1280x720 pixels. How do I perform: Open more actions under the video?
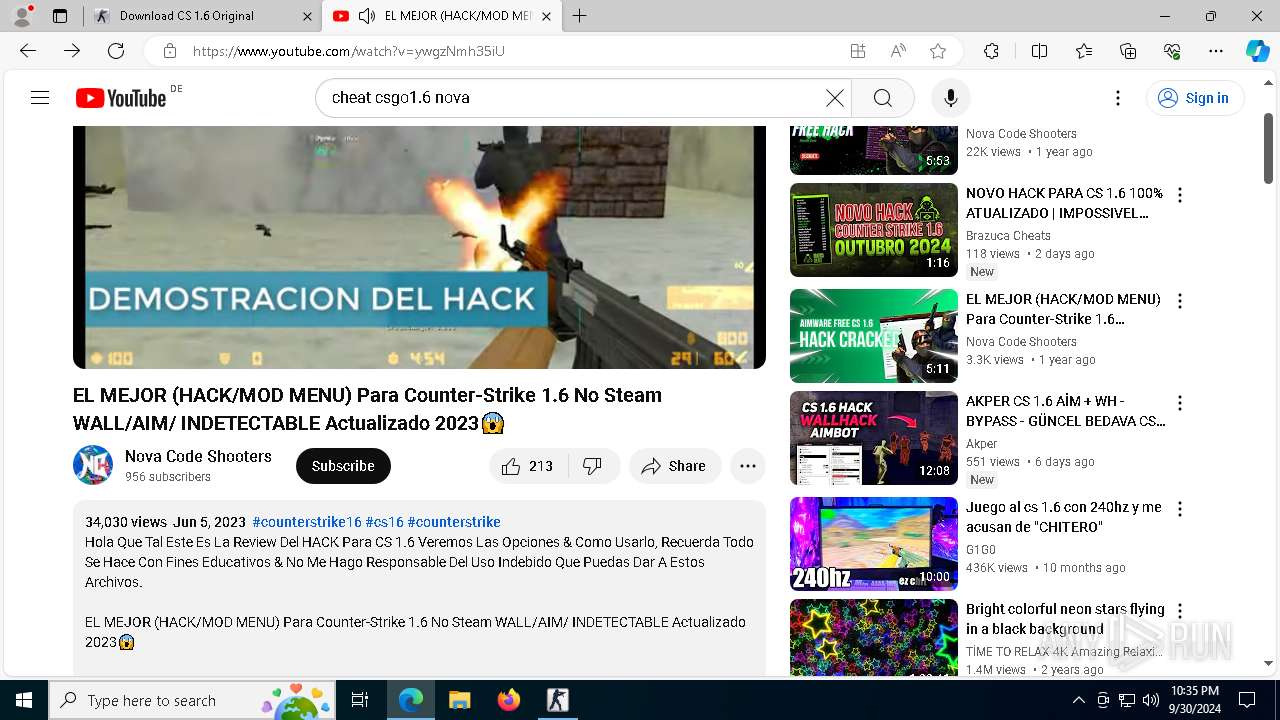pos(747,466)
